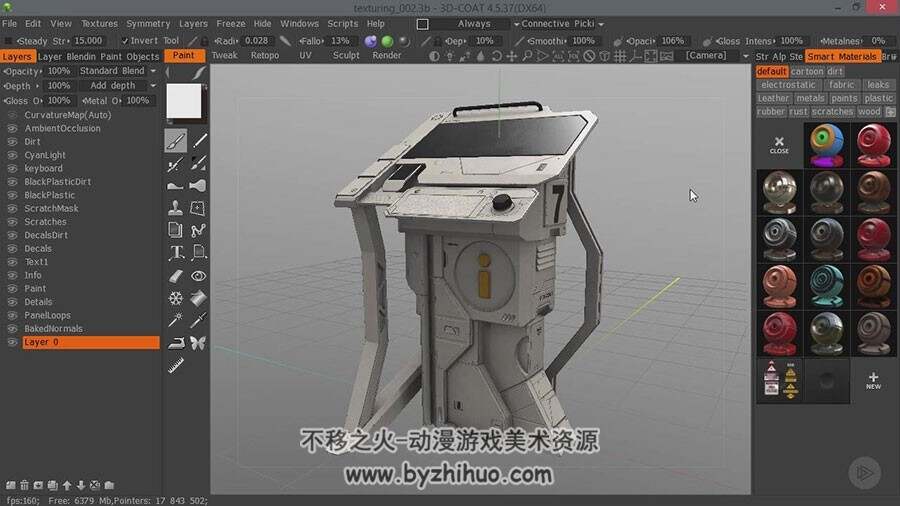
Task: Select the wood material category
Action: [x=869, y=111]
